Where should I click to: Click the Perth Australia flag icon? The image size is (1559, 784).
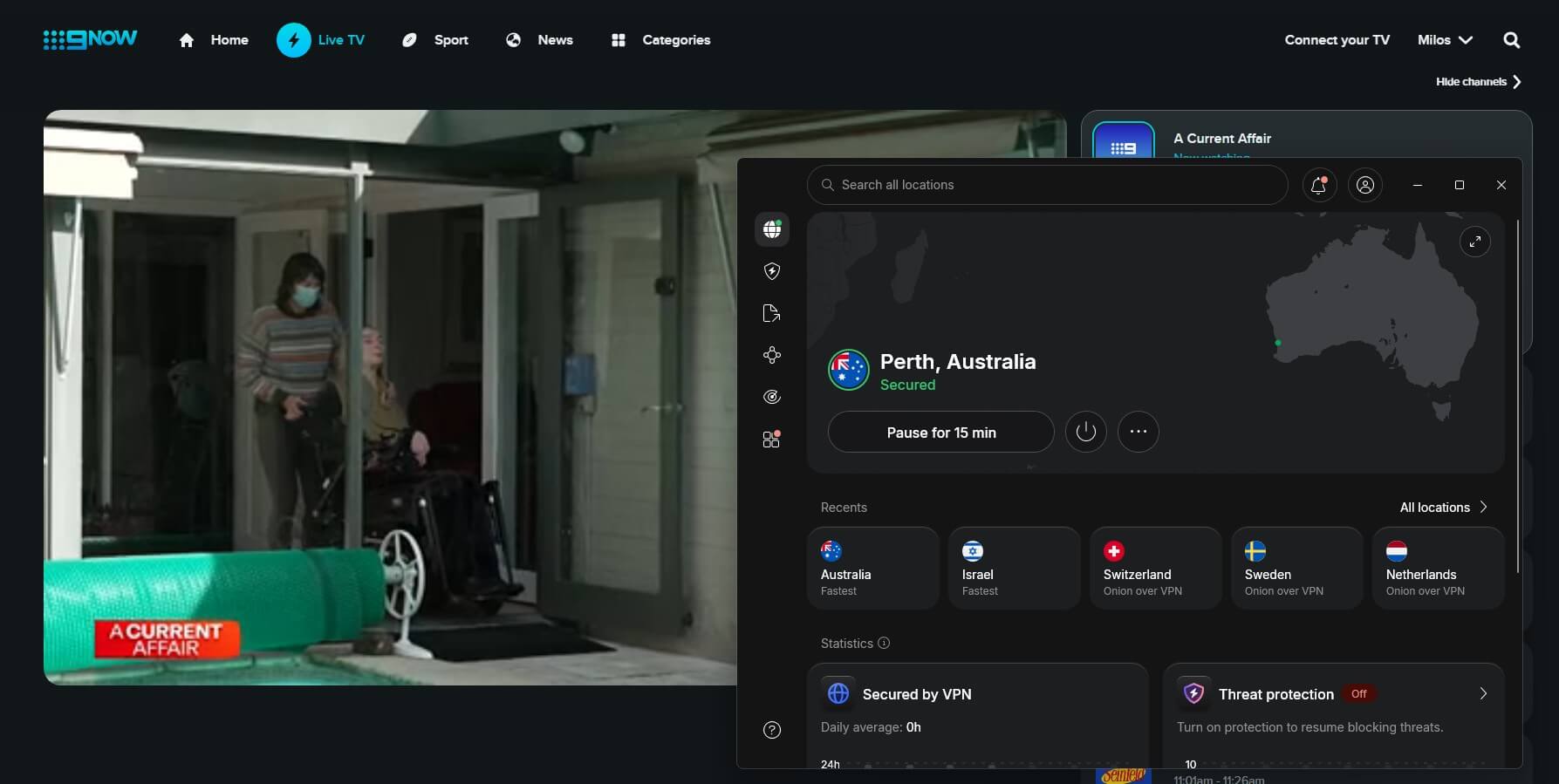point(849,370)
